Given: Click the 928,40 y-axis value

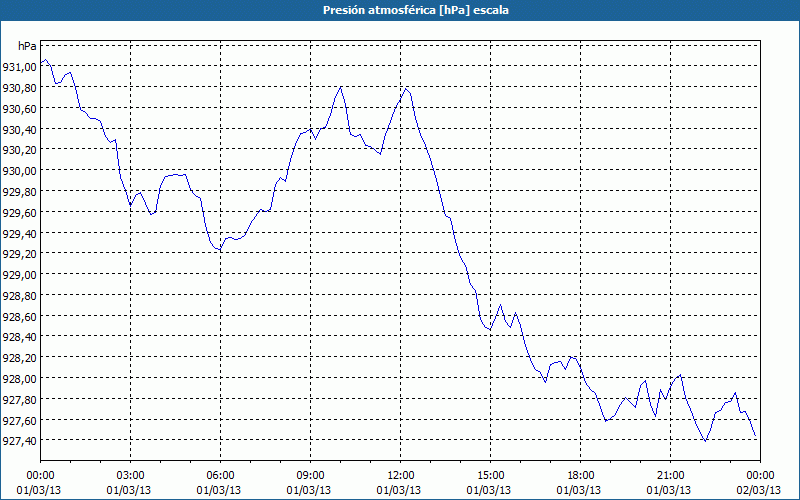Looking at the screenshot, I should [19, 337].
